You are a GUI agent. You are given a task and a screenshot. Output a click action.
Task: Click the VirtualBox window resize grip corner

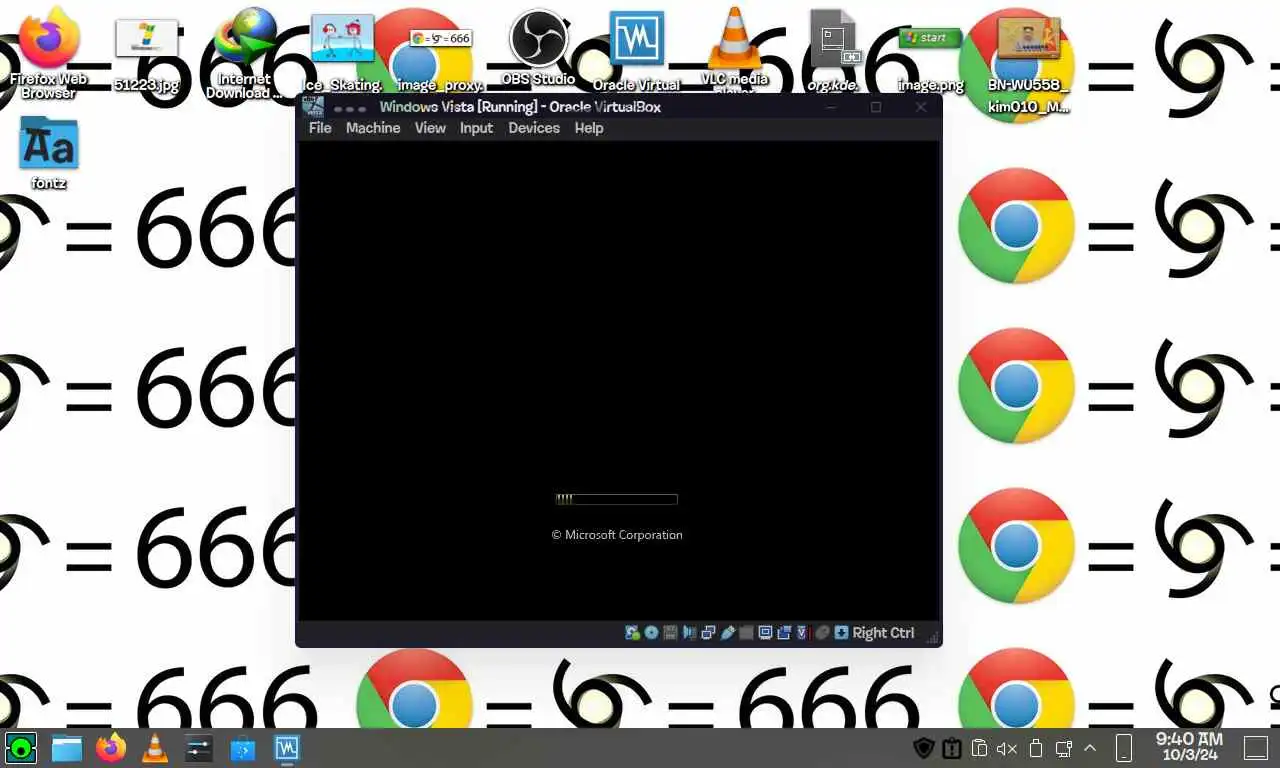(x=931, y=635)
